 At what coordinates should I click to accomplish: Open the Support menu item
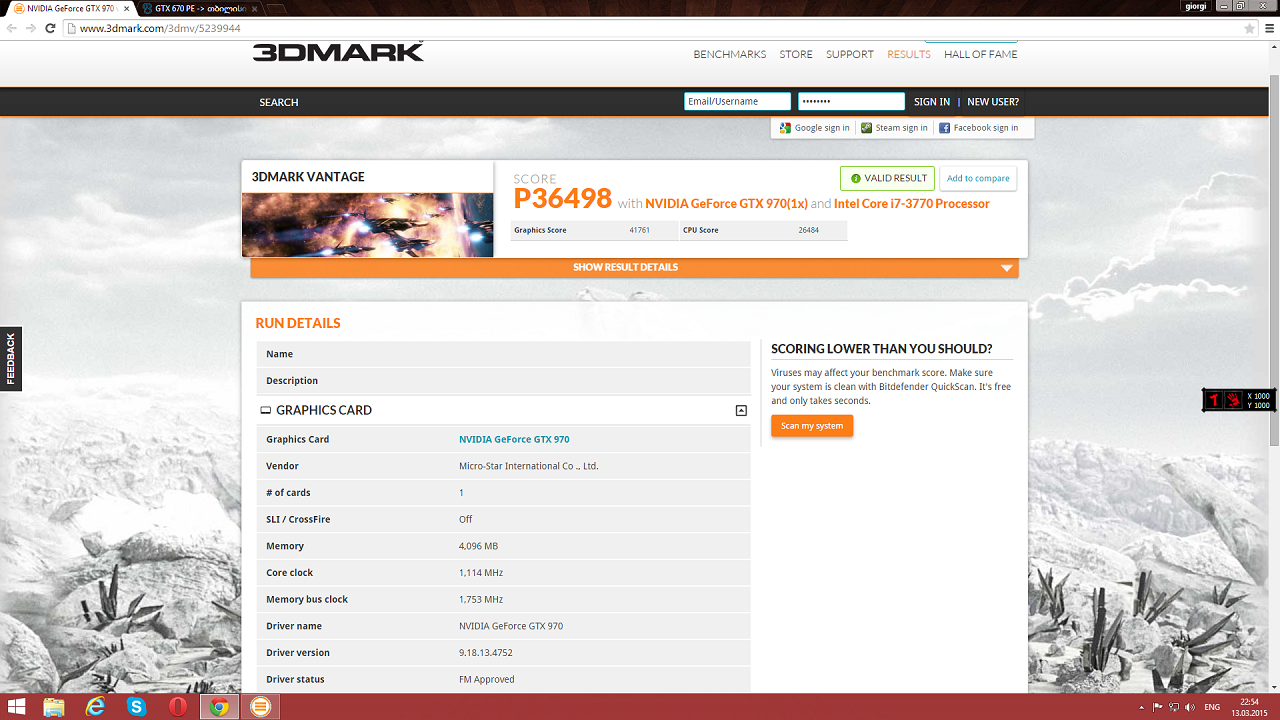point(850,54)
